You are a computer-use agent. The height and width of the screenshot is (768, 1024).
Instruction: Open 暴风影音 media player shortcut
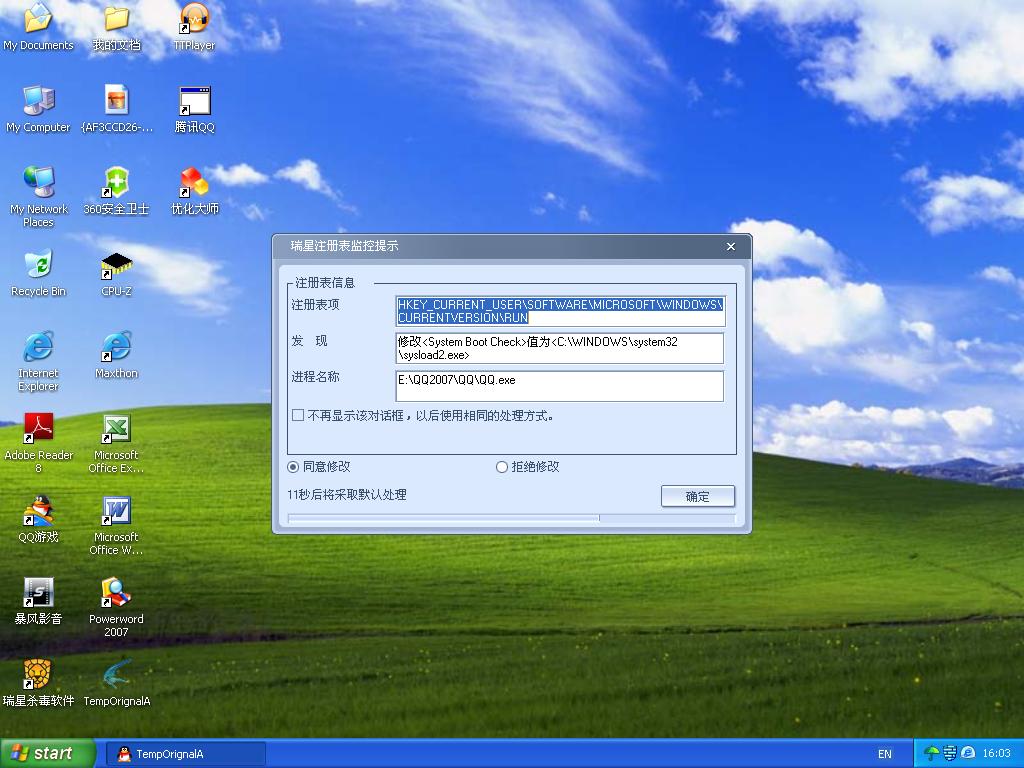38,601
